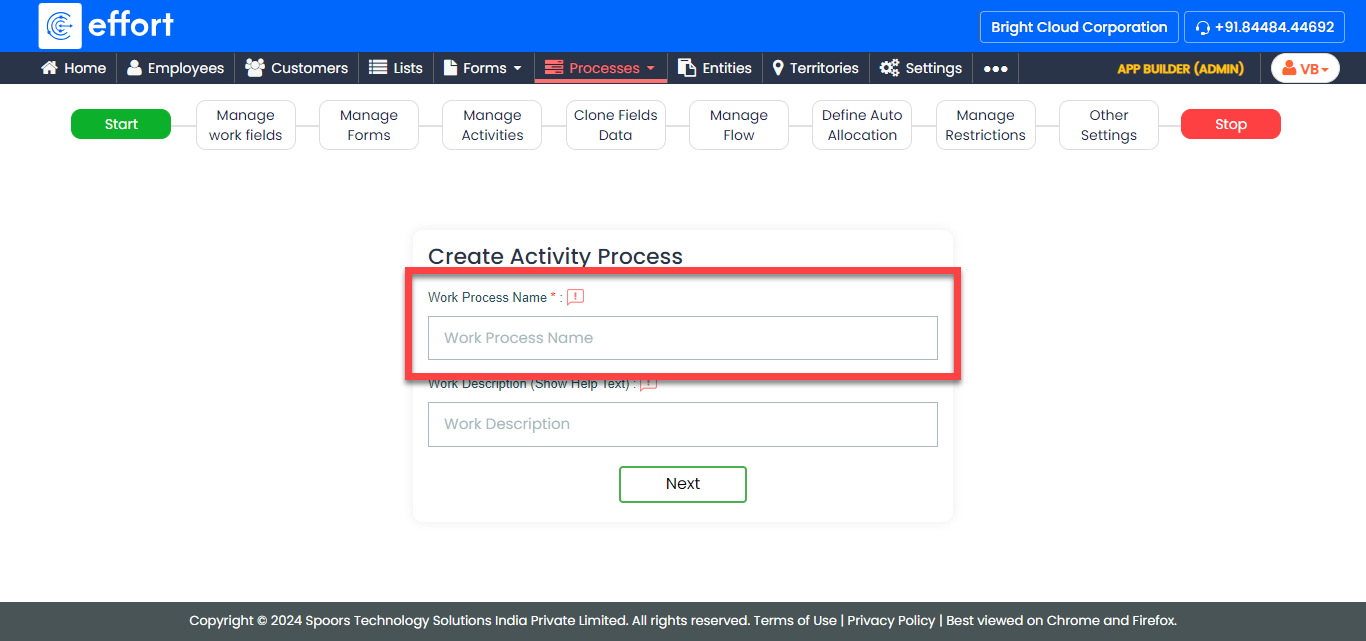Click the support phone number button
Screen dimensions: 1366x641
(1264, 27)
